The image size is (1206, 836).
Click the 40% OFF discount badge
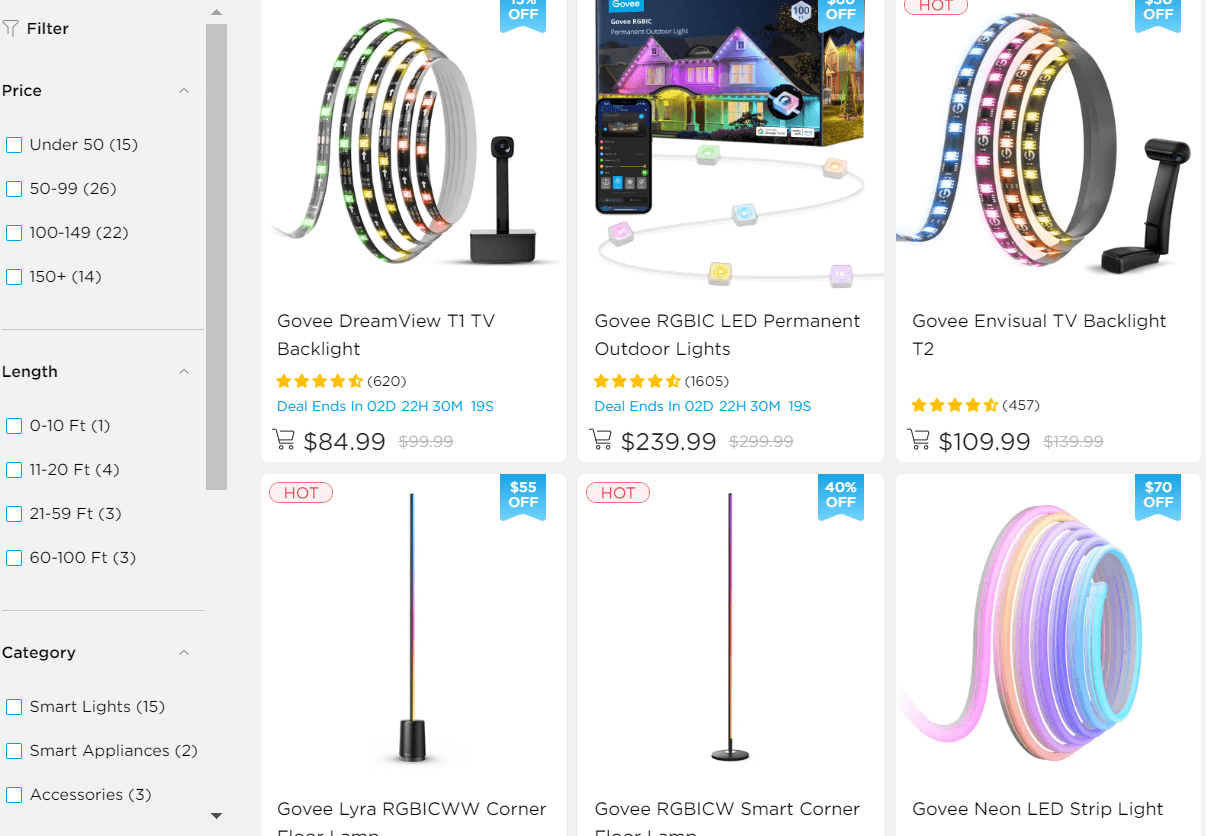(841, 495)
